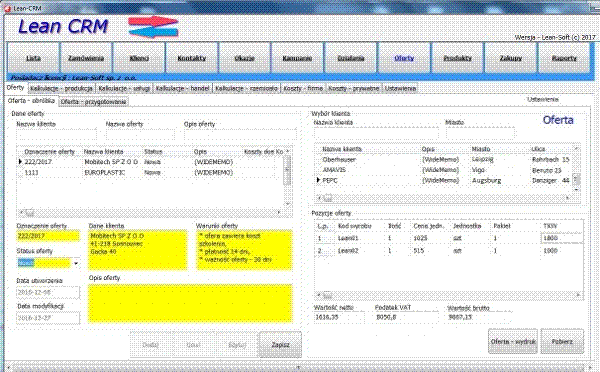Click the Opis oferty filter field at top
Image resolution: width=600 pixels, height=372 pixels.
coord(240,134)
